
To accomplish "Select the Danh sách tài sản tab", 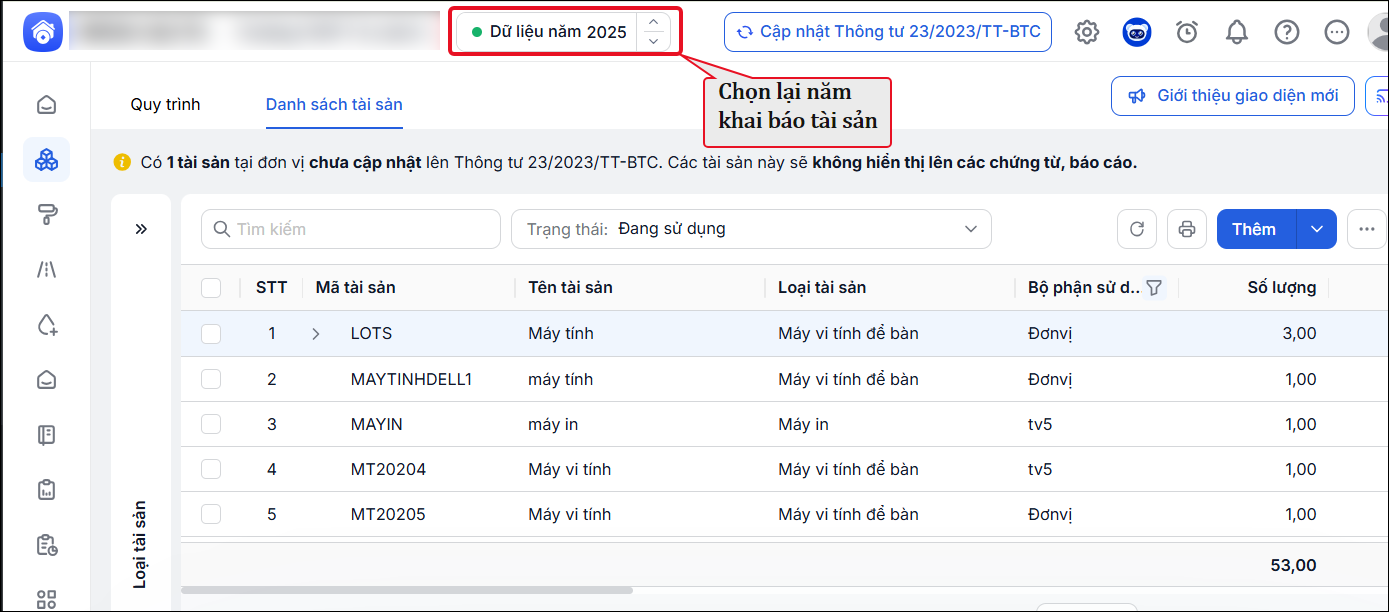I will (x=334, y=104).
